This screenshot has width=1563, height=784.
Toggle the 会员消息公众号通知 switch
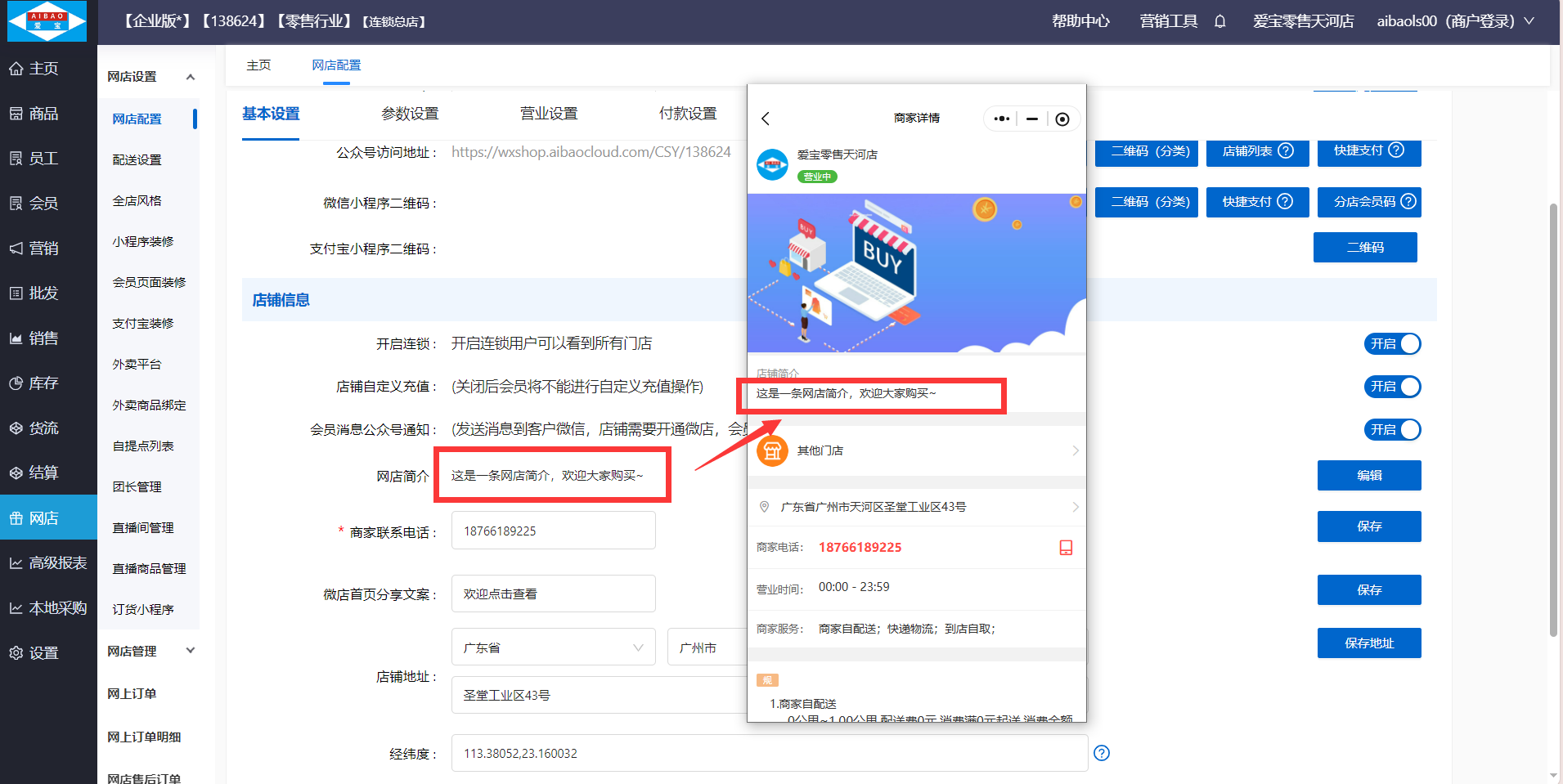click(1392, 430)
